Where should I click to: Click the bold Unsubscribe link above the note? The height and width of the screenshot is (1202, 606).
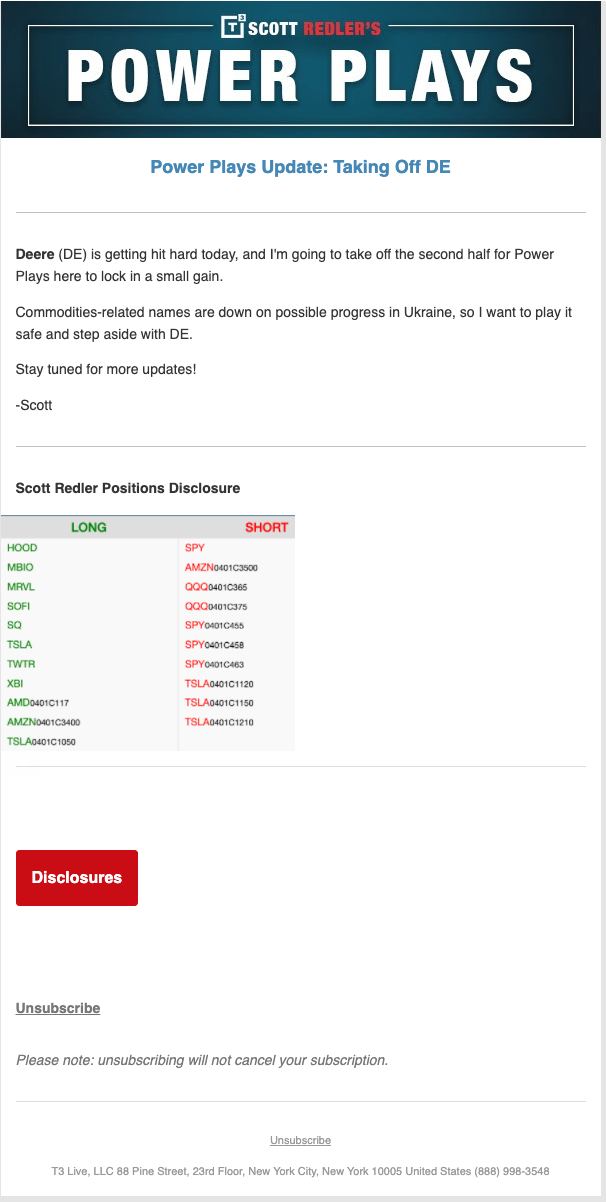(x=58, y=1008)
